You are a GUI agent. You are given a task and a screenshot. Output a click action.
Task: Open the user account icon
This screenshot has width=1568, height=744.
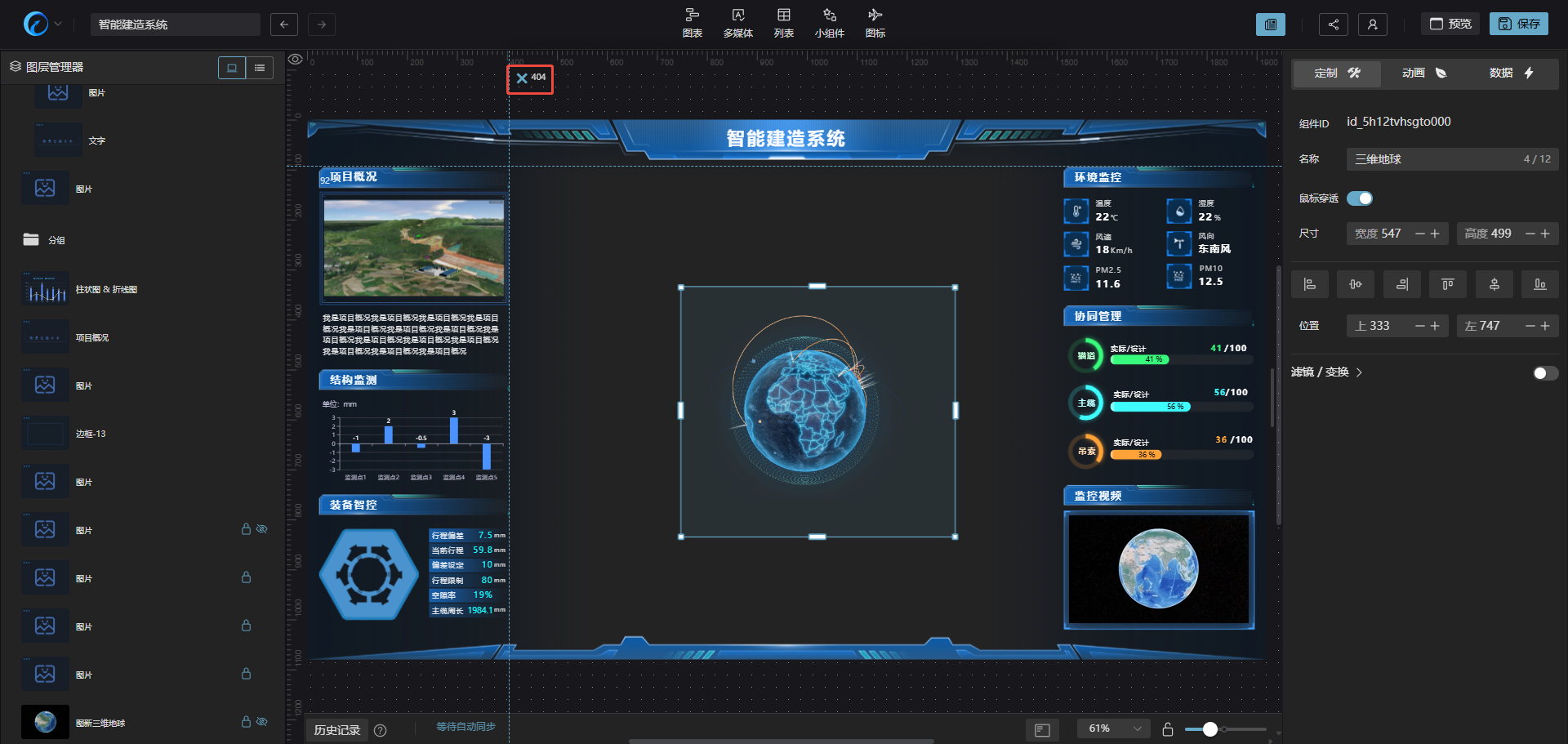coord(1372,25)
